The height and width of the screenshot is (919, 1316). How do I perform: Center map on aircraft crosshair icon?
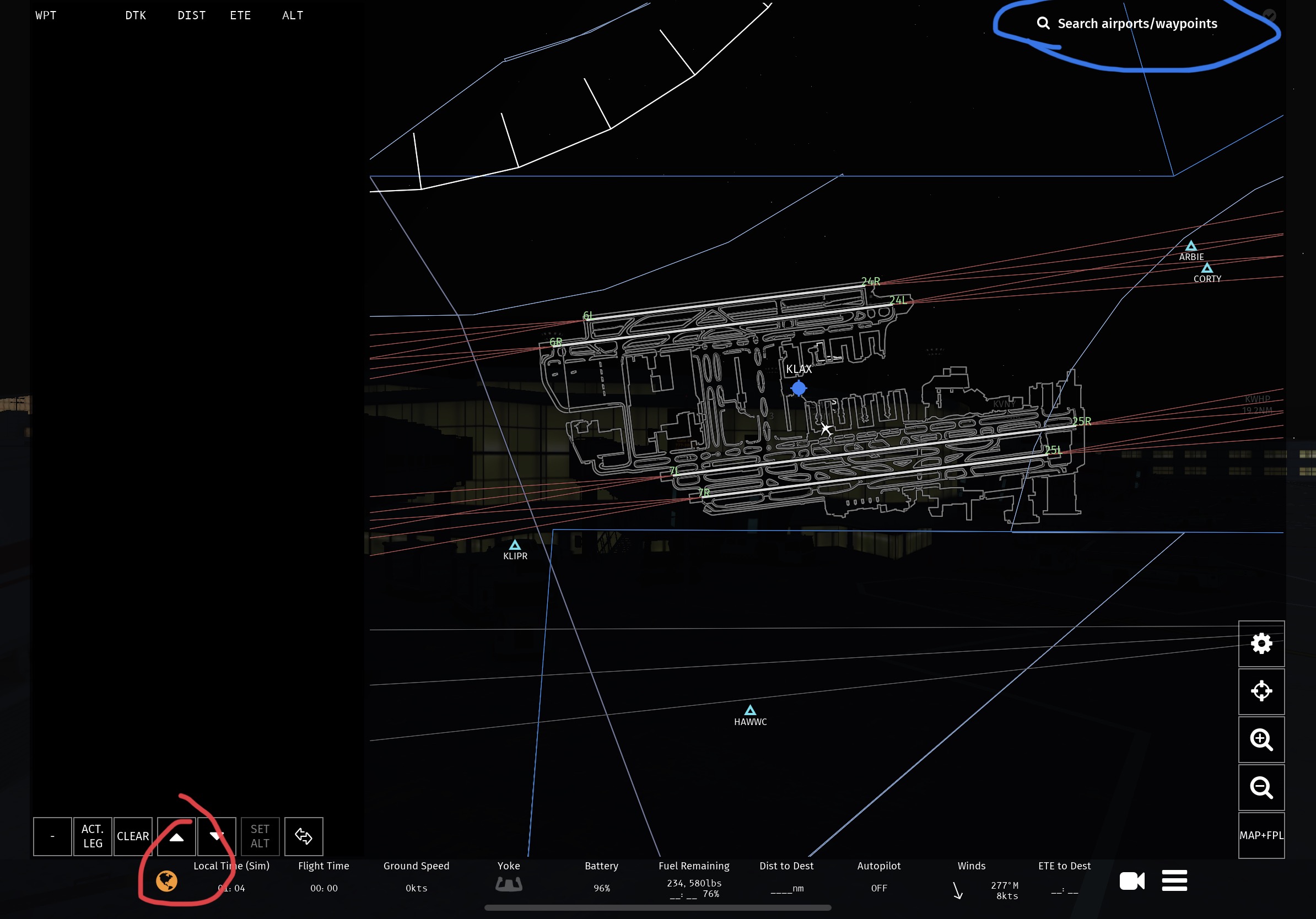(1261, 691)
